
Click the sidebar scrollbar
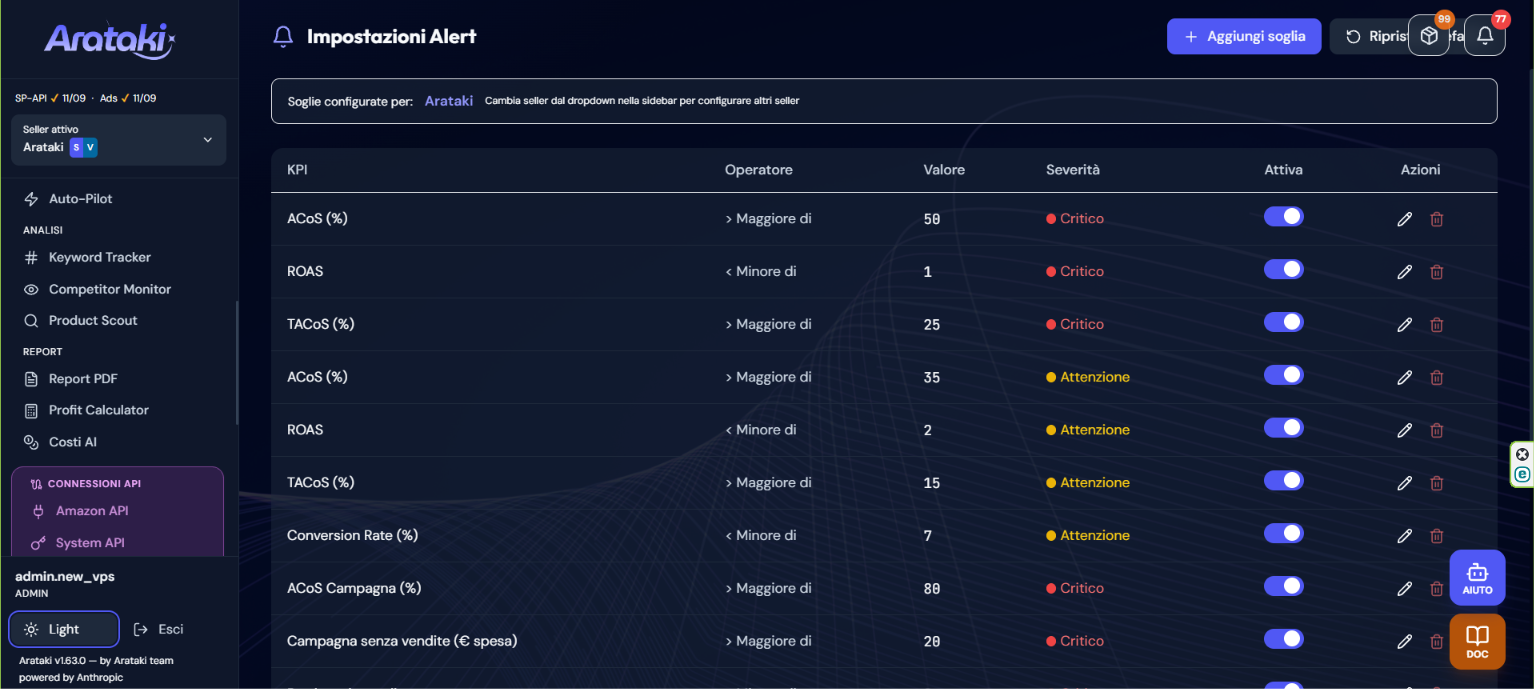(237, 362)
